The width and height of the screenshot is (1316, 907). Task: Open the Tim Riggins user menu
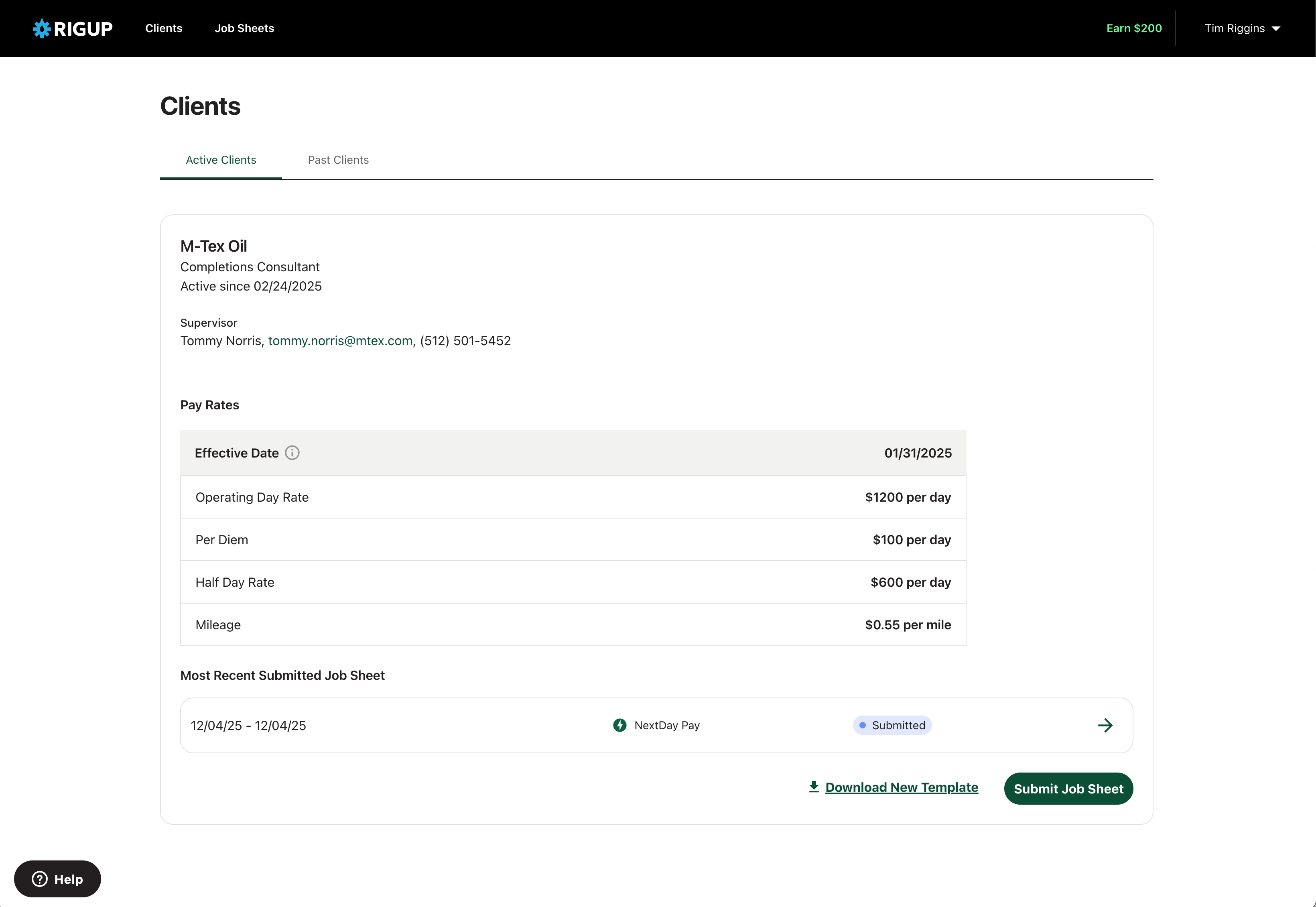(x=1234, y=28)
